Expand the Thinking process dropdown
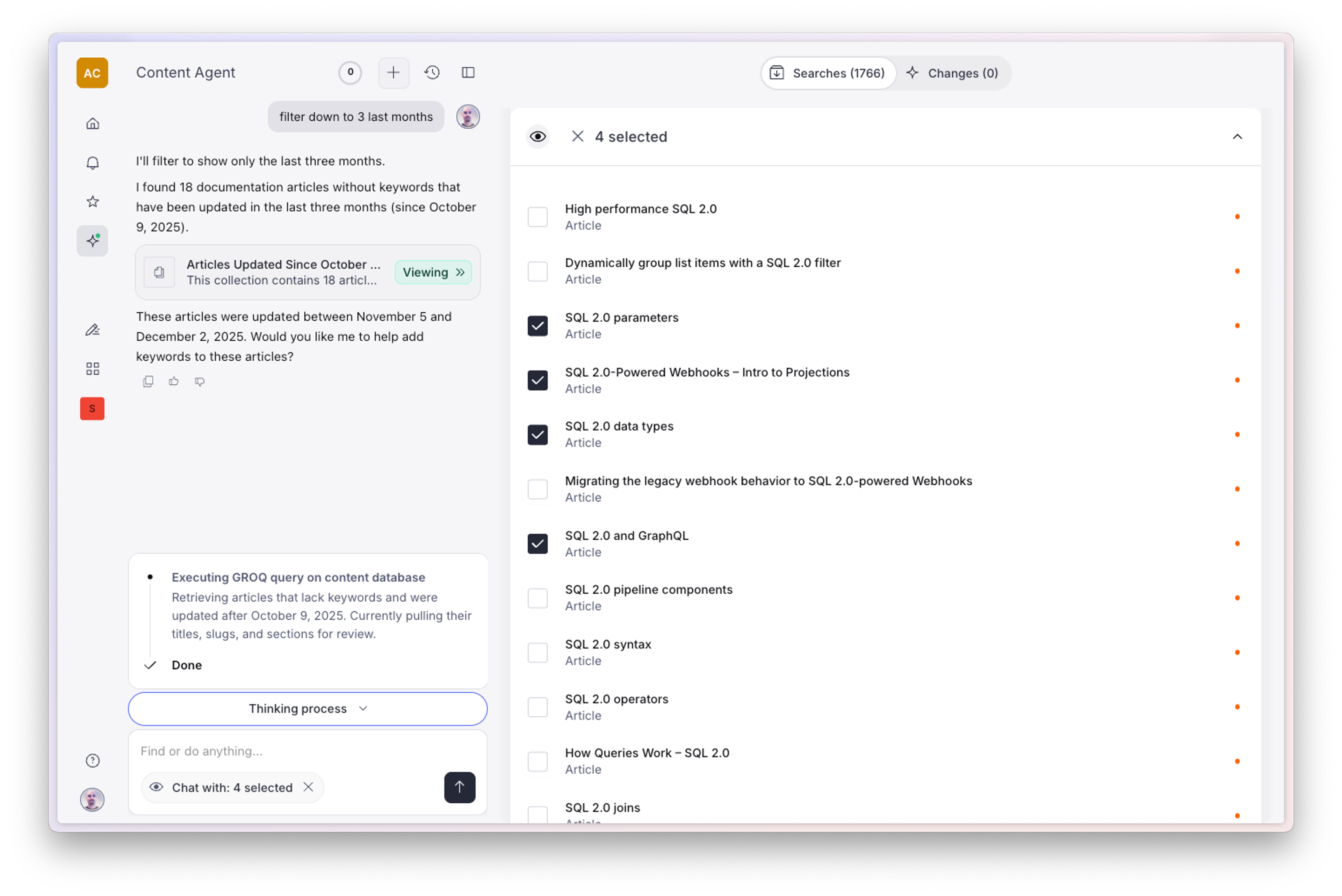Screen dimensions: 1342x896 pyautogui.click(x=307, y=709)
